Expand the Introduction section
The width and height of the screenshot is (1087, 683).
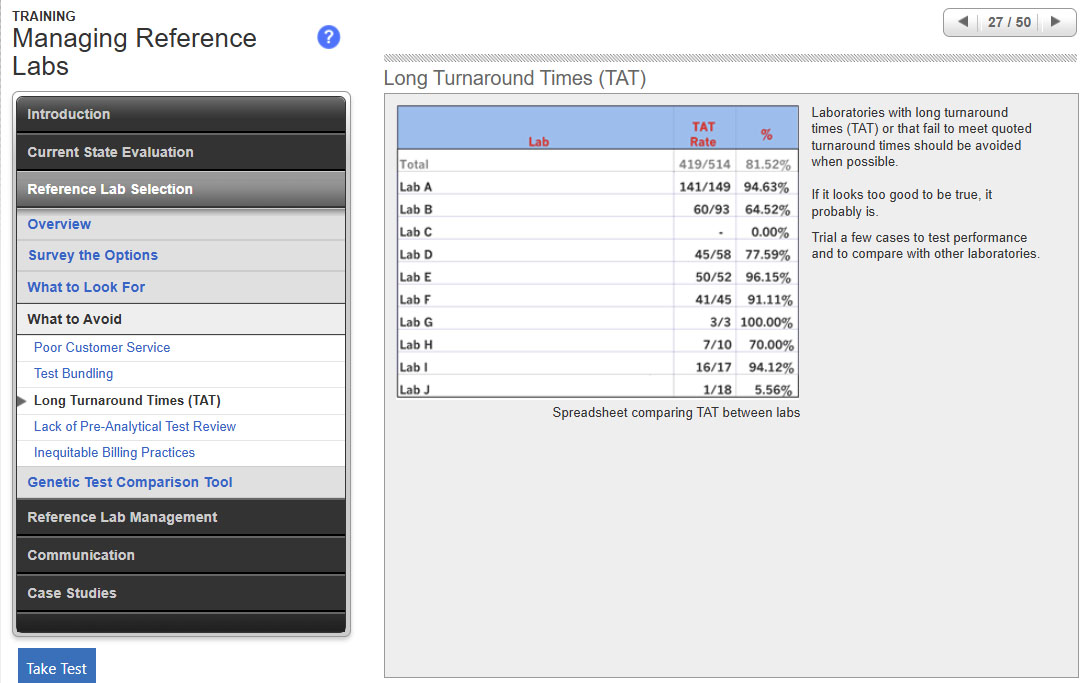181,114
